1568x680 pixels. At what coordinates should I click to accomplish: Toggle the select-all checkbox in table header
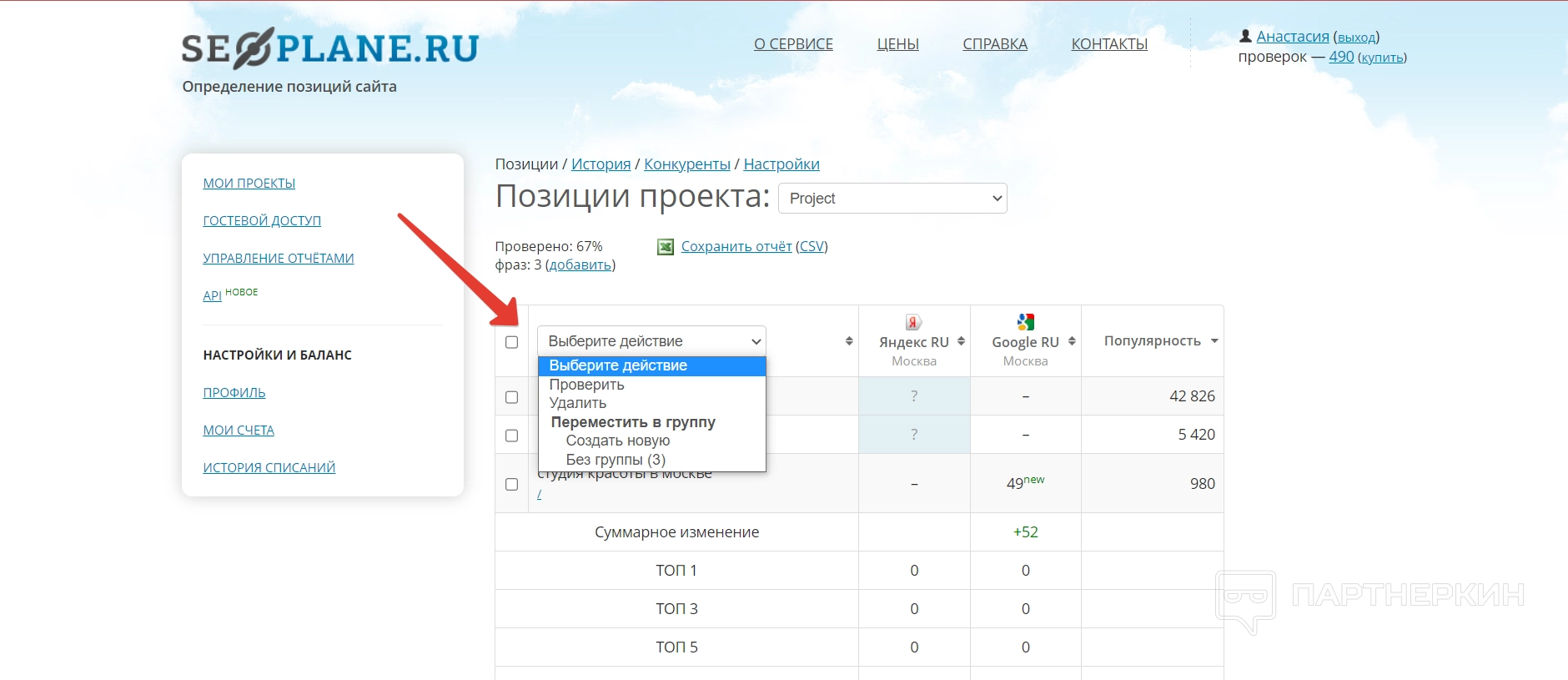[x=512, y=342]
